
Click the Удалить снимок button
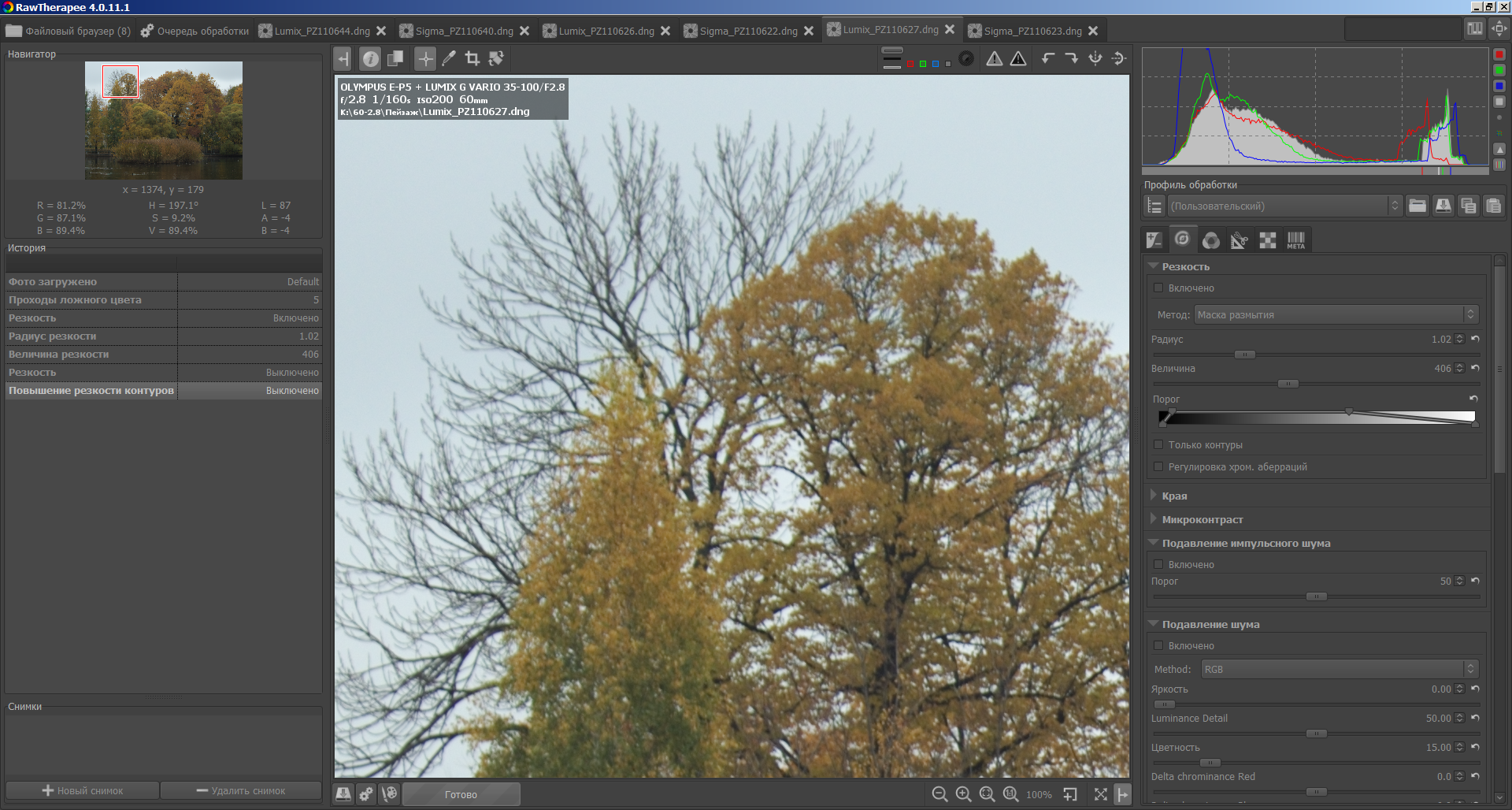coord(241,790)
